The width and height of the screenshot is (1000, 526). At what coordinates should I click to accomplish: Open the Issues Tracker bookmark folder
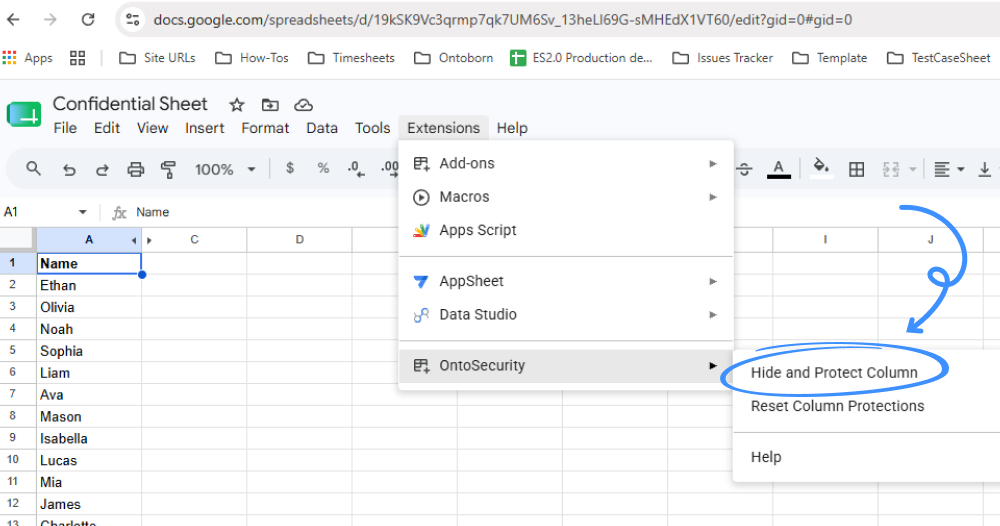[x=723, y=58]
